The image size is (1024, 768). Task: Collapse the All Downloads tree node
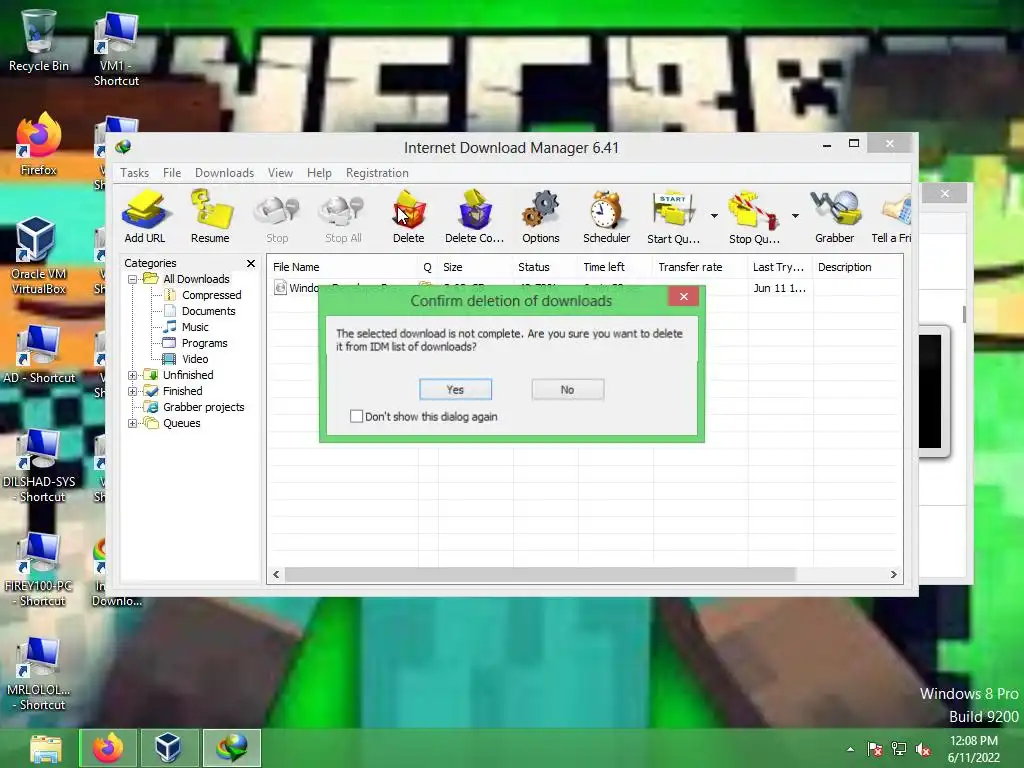[x=133, y=279]
